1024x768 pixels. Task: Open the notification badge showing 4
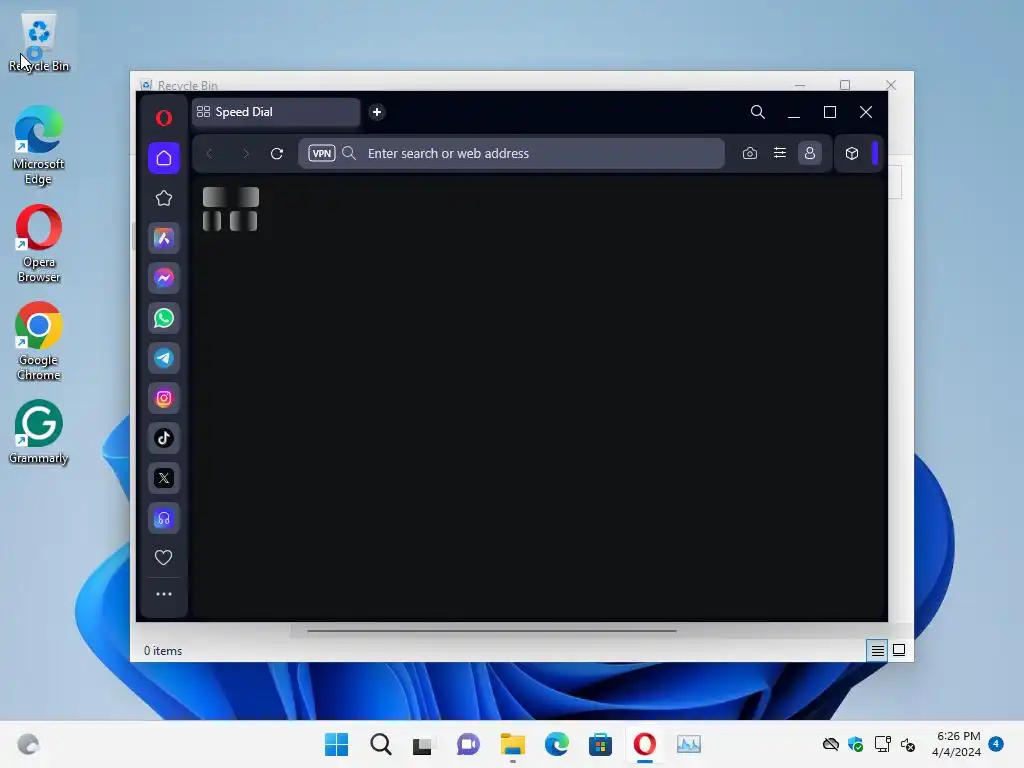pyautogui.click(x=996, y=743)
